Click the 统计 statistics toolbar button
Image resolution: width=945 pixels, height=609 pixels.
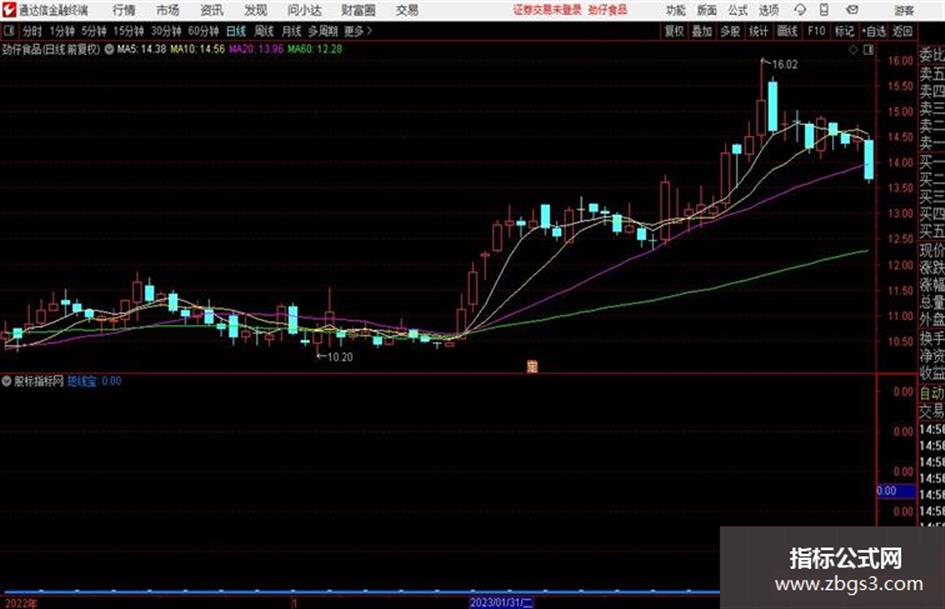[759, 31]
